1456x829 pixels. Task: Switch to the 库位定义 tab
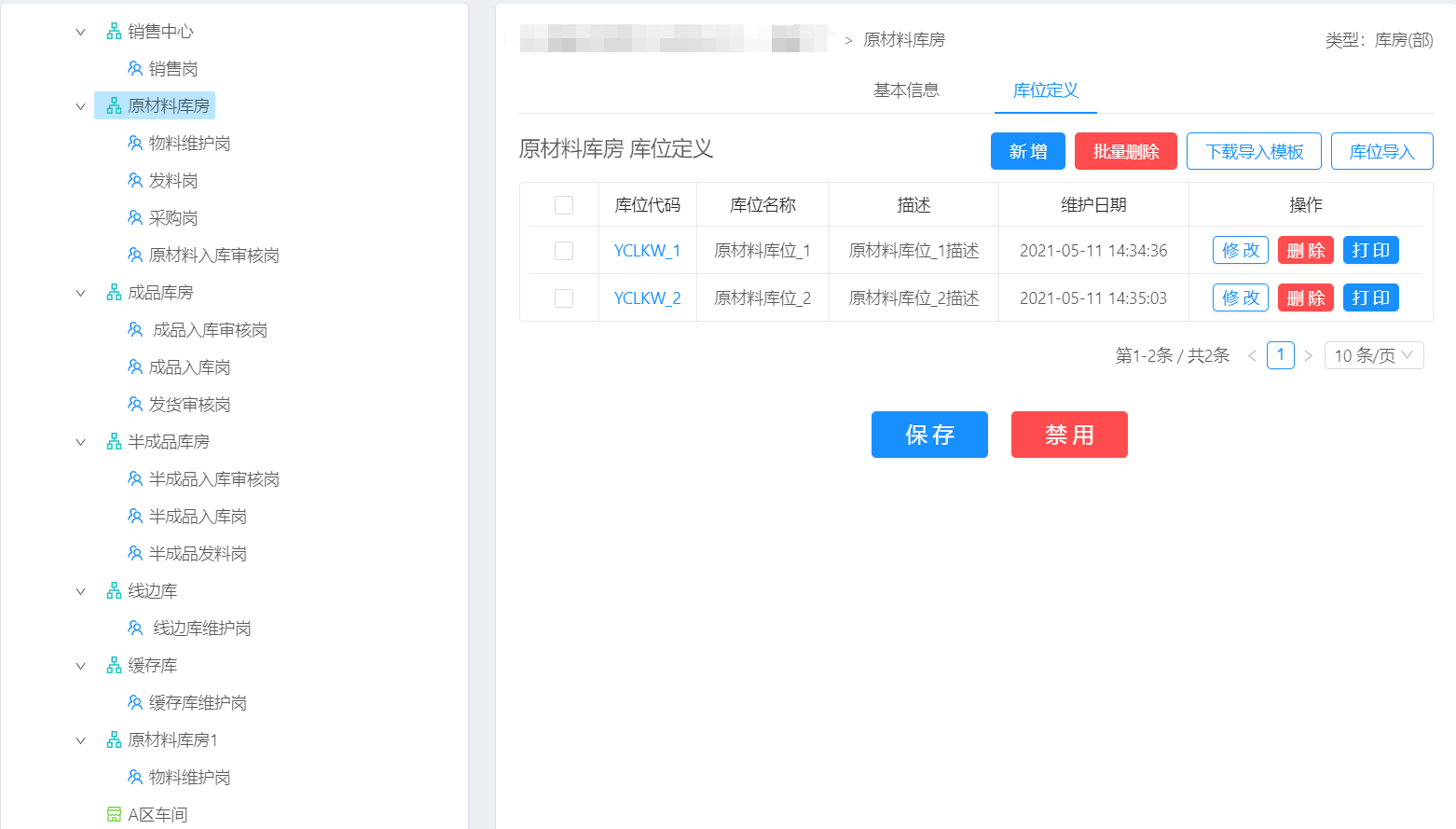(x=1046, y=90)
